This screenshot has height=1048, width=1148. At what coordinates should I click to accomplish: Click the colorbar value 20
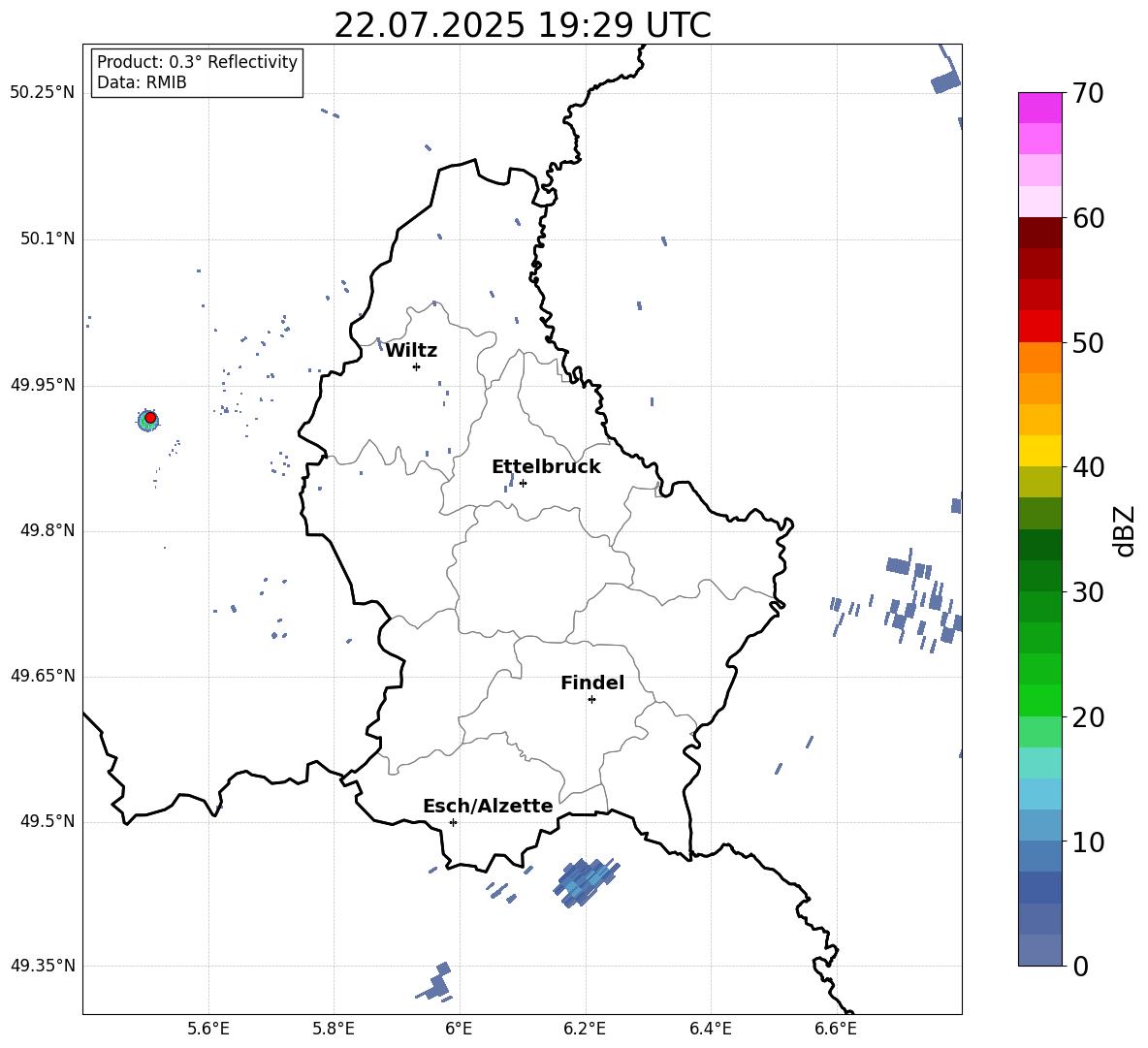(1087, 717)
